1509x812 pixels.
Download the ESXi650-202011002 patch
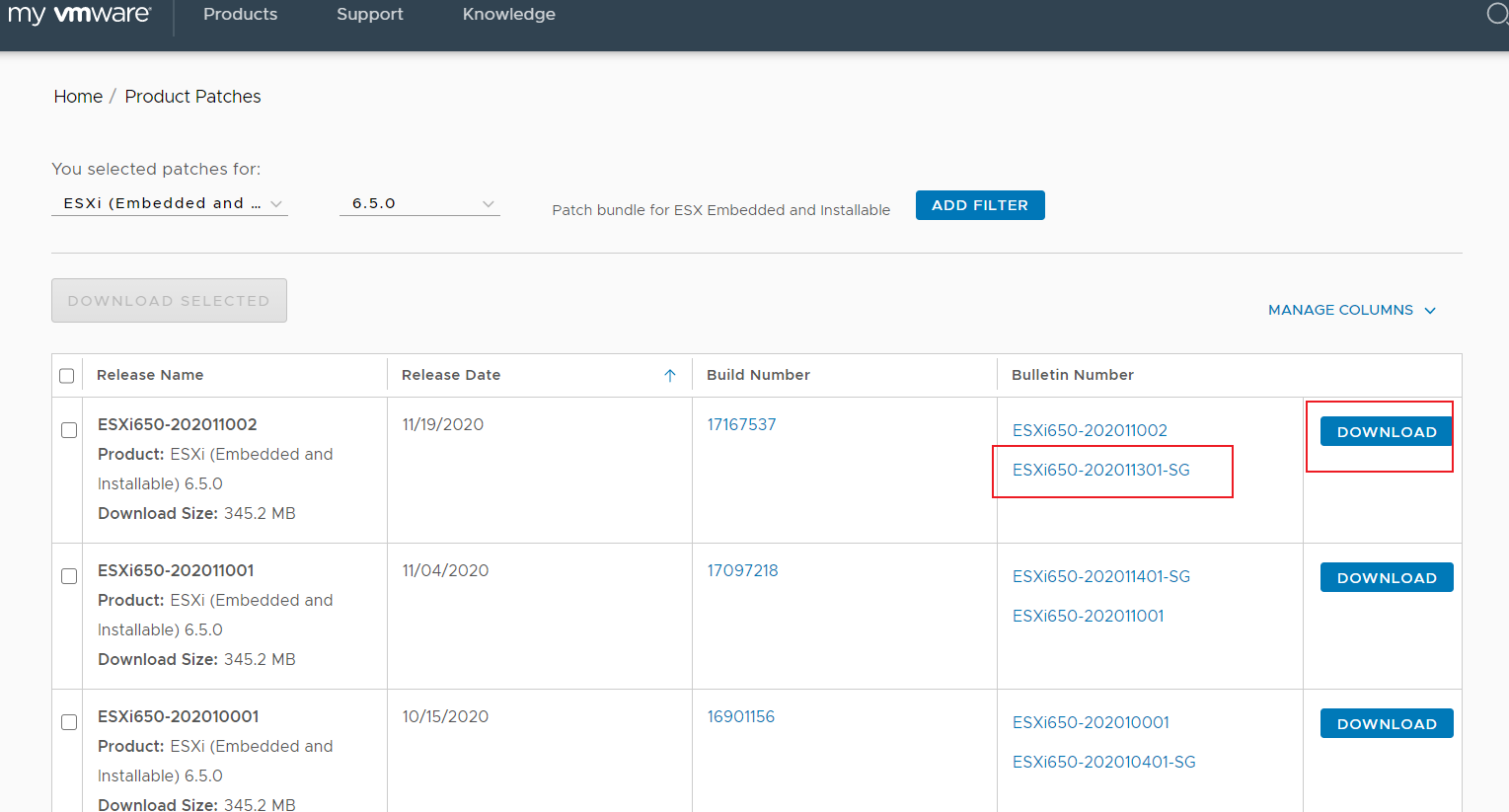coord(1387,431)
